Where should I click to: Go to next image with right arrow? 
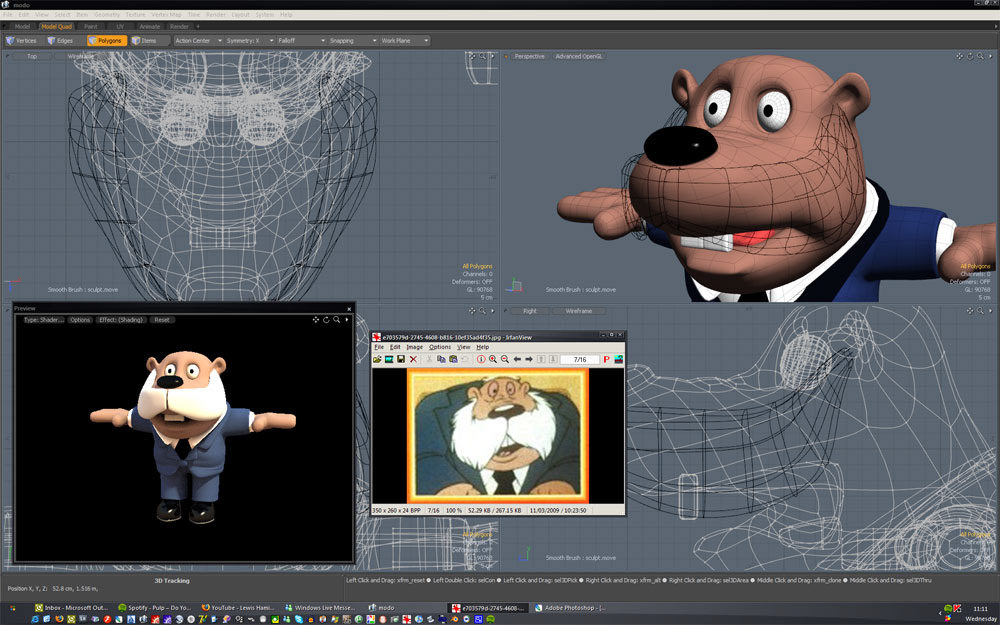click(x=529, y=359)
